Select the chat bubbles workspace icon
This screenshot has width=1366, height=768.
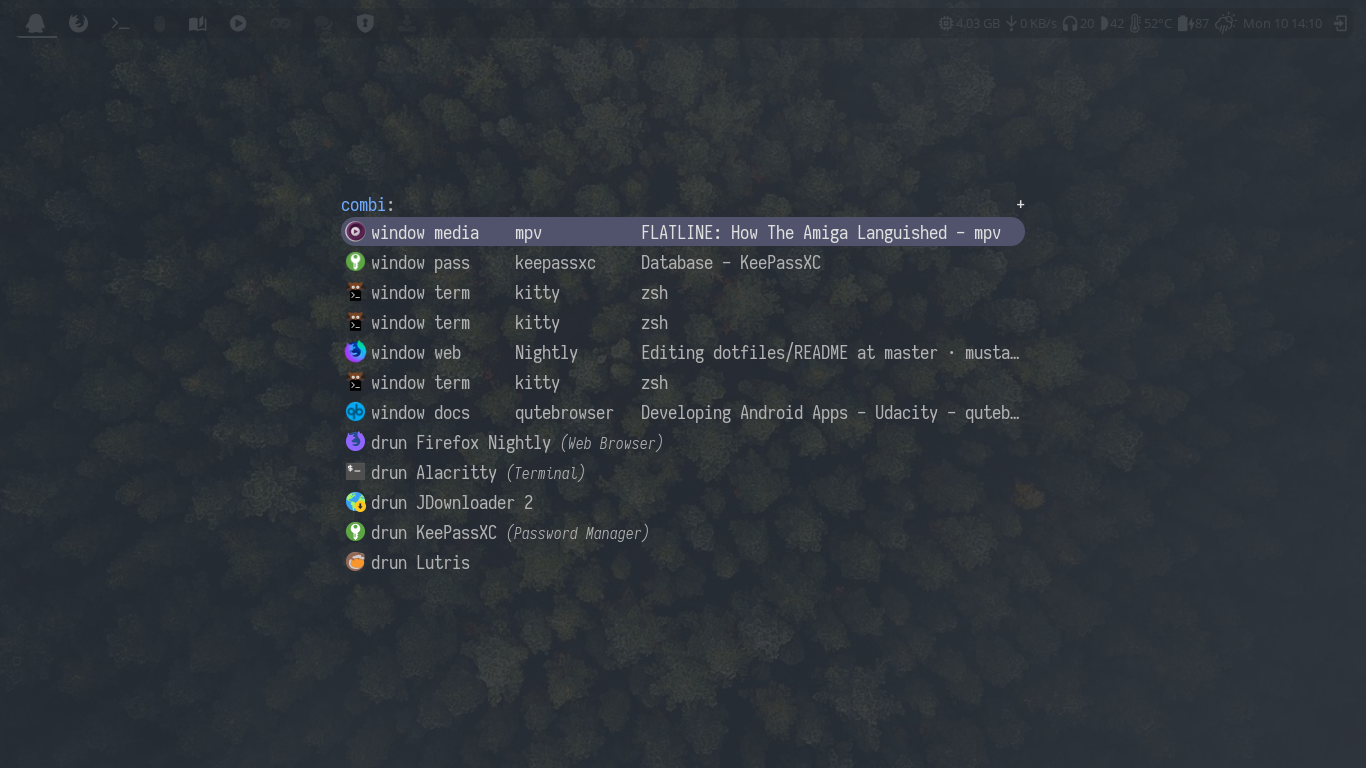click(323, 23)
